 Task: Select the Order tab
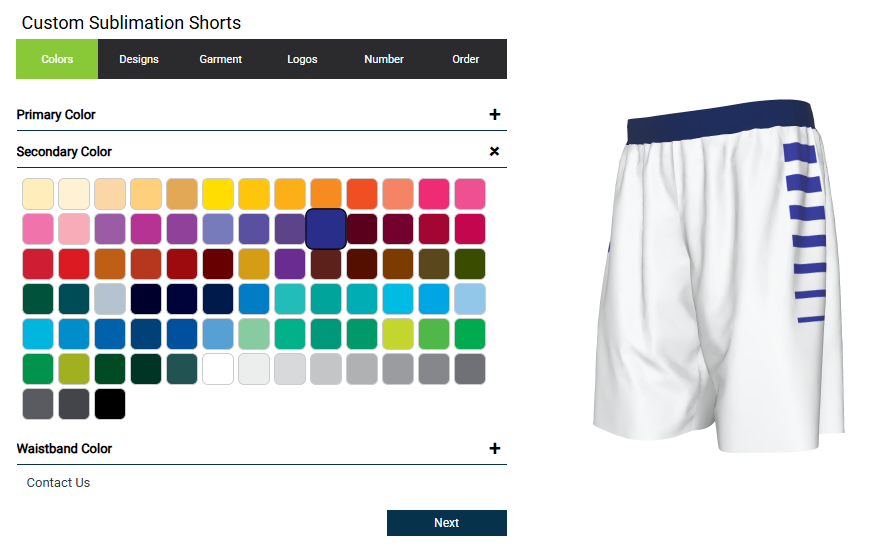point(466,59)
